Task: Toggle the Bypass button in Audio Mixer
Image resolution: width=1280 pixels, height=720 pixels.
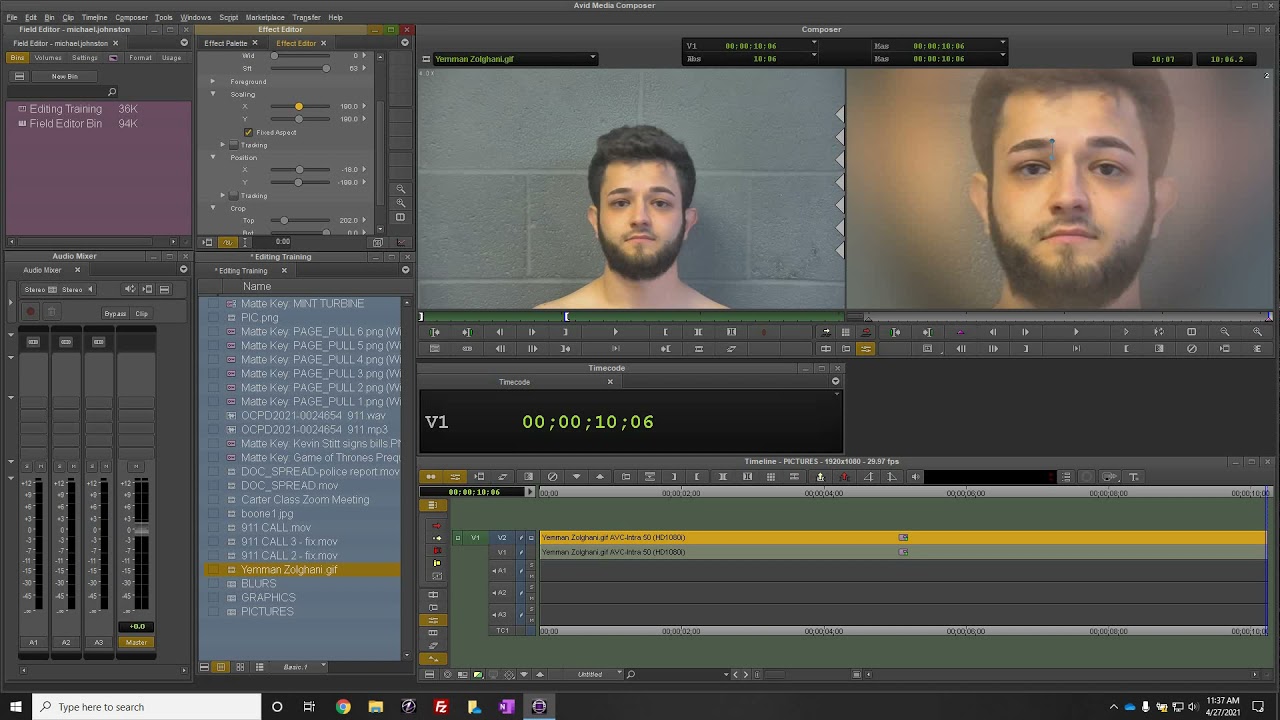Action: pyautogui.click(x=115, y=314)
